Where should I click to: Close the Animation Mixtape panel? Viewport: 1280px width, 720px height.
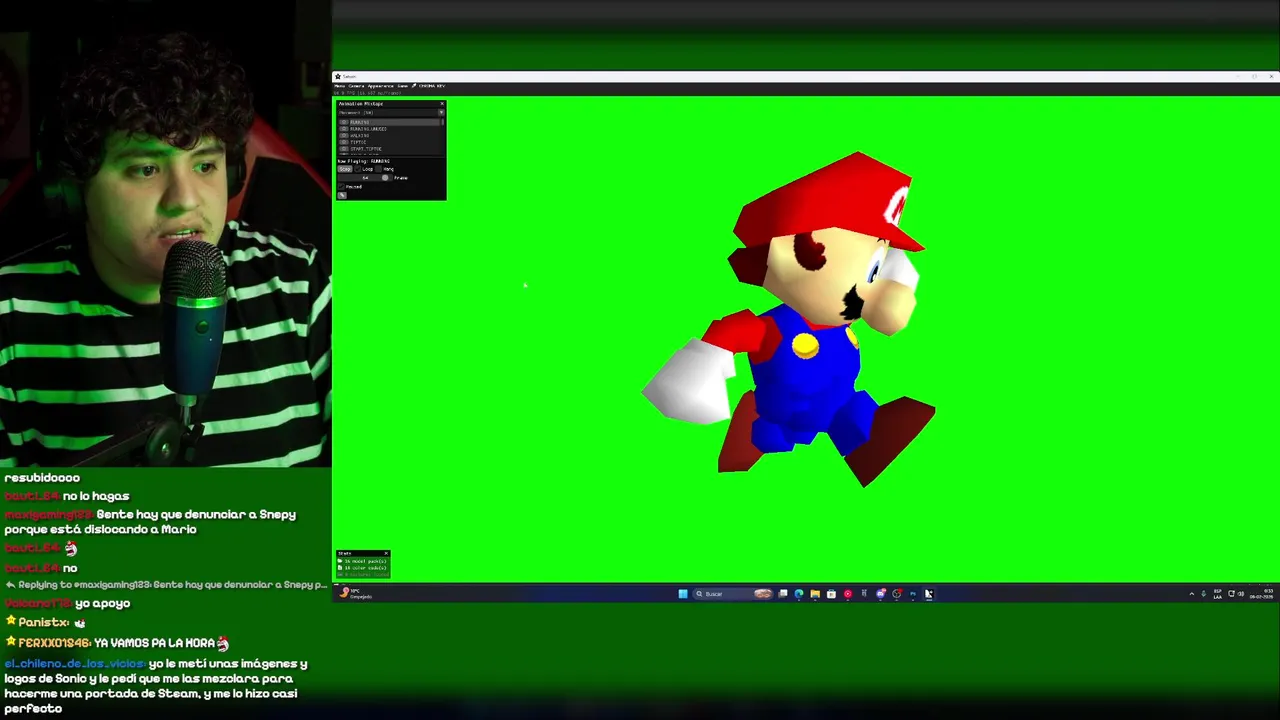click(442, 104)
